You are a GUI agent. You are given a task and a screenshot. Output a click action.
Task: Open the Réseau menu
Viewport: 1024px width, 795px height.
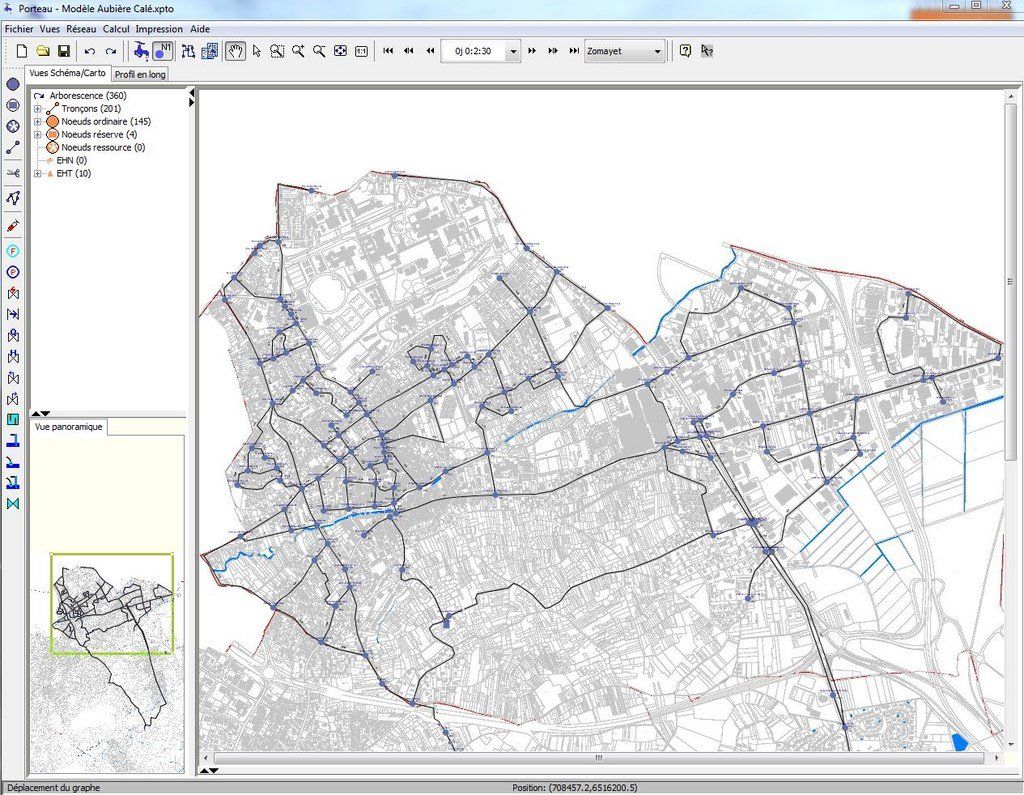click(81, 29)
